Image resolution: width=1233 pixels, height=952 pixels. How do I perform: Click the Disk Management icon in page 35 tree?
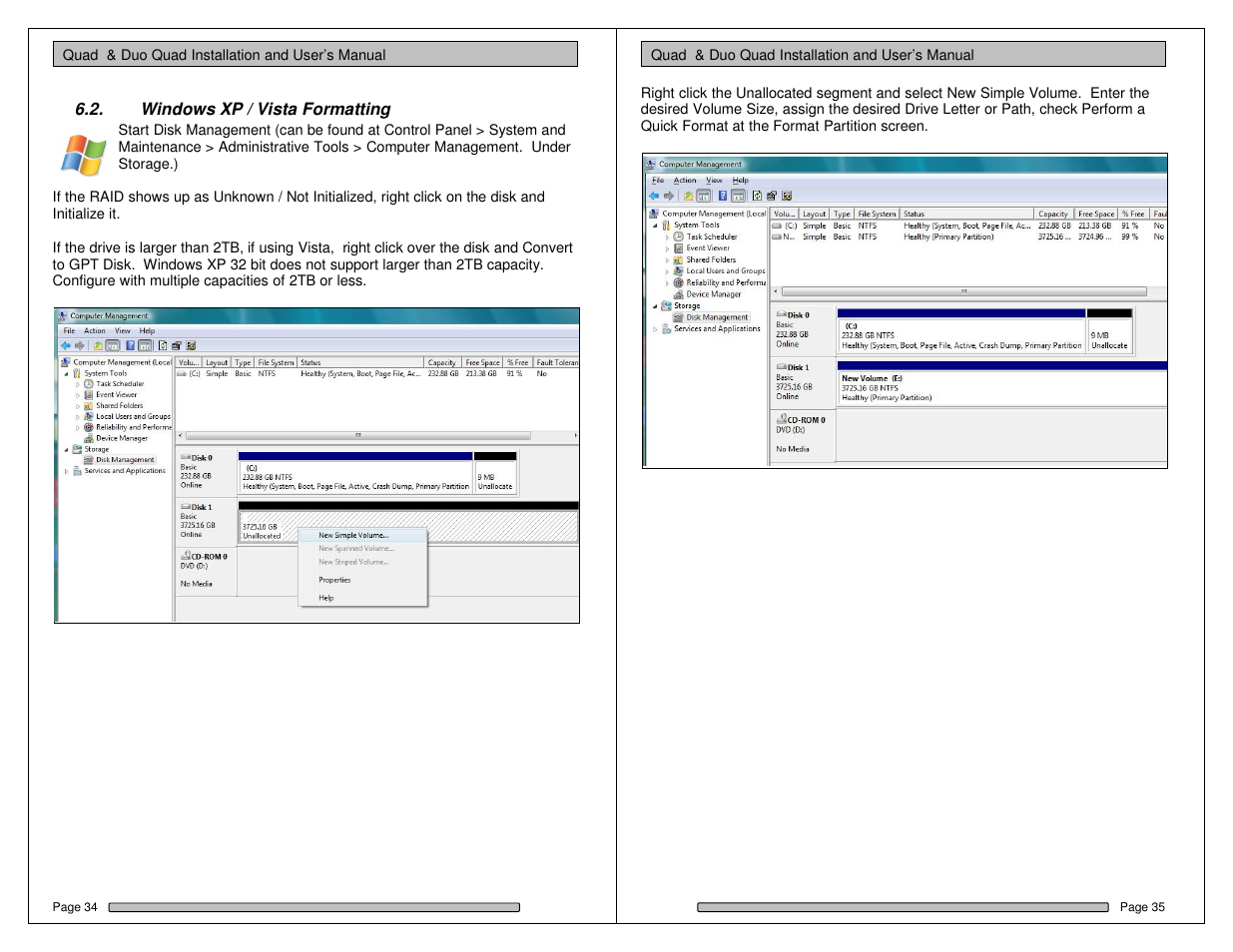[x=678, y=317]
